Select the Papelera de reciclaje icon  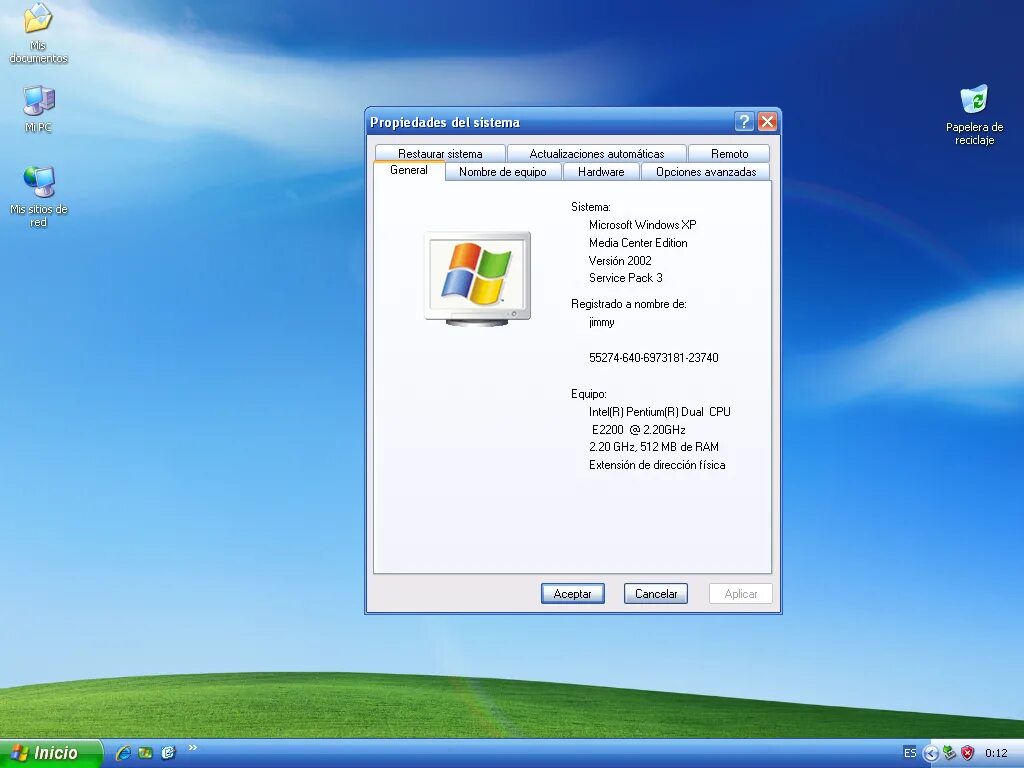pyautogui.click(x=974, y=115)
